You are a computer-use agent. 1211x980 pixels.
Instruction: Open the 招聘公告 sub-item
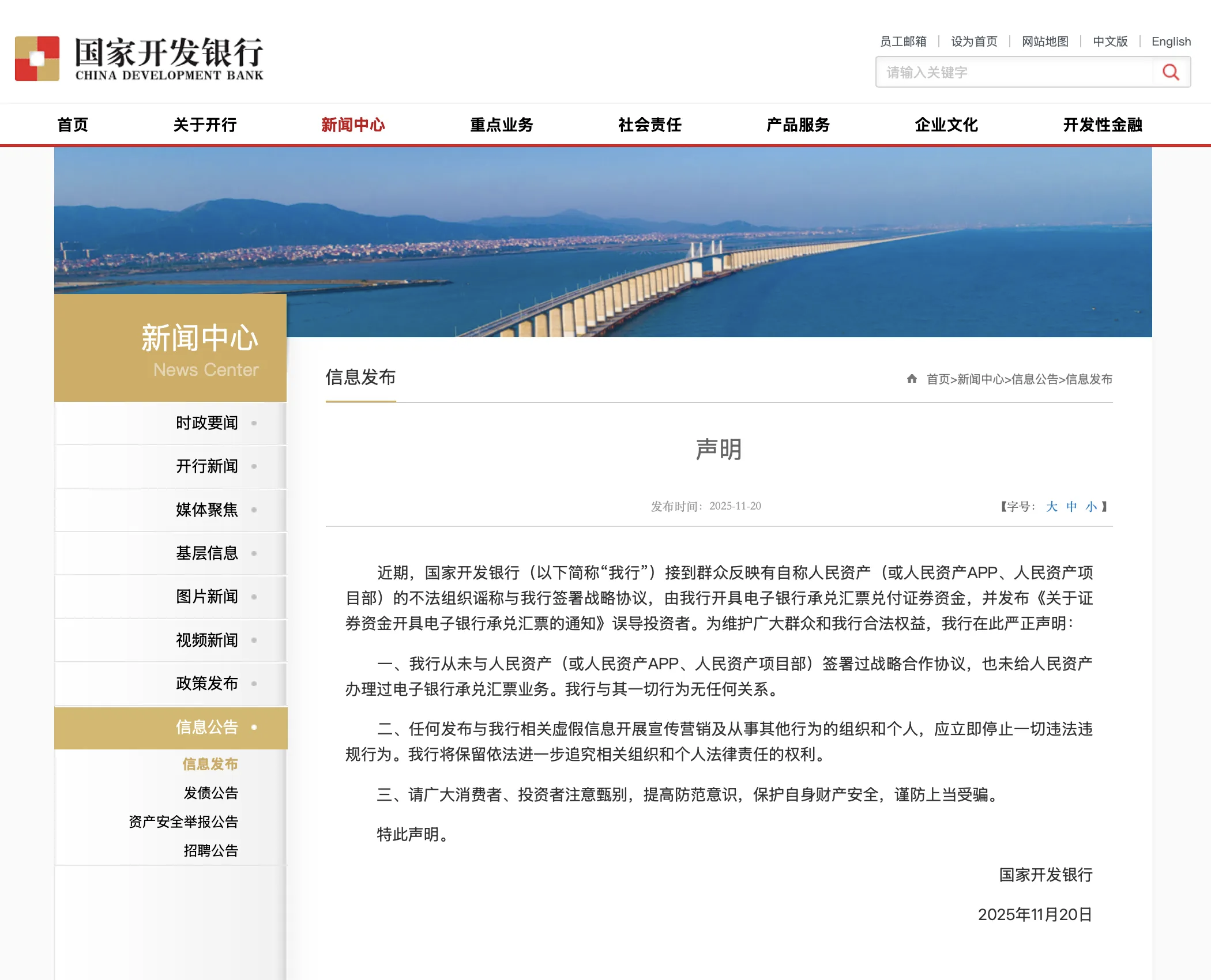[211, 851]
